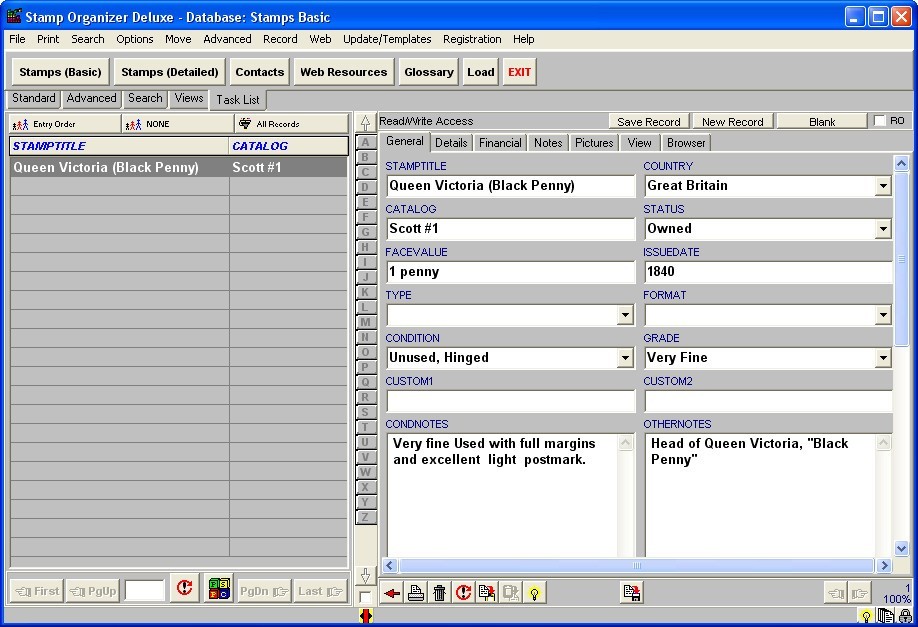The height and width of the screenshot is (627, 918).
Task: Open the CONDITION dropdown showing Unused, Hinged
Action: 625,358
